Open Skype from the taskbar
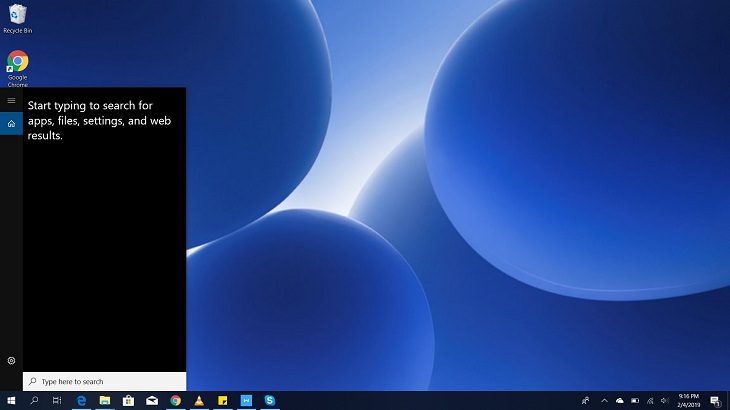The height and width of the screenshot is (410, 730). tap(270, 401)
